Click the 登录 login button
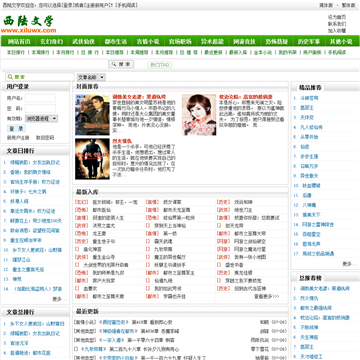The image size is (360, 360). coord(16,129)
